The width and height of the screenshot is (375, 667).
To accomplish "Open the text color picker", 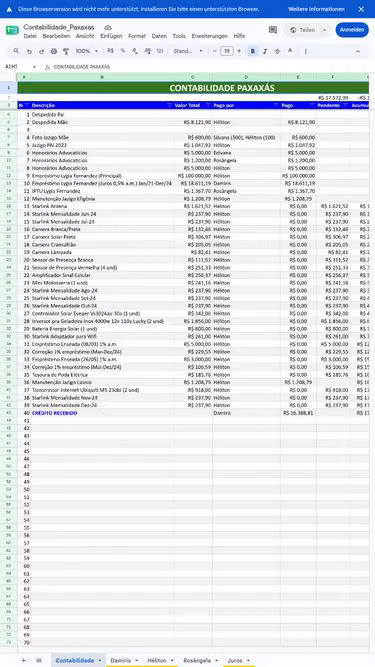I will click(x=290, y=51).
